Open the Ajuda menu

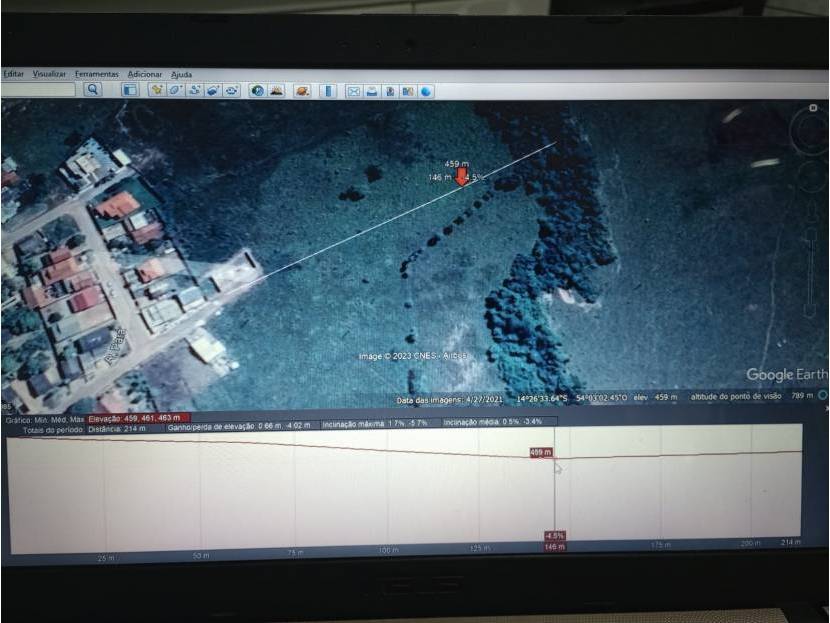182,75
